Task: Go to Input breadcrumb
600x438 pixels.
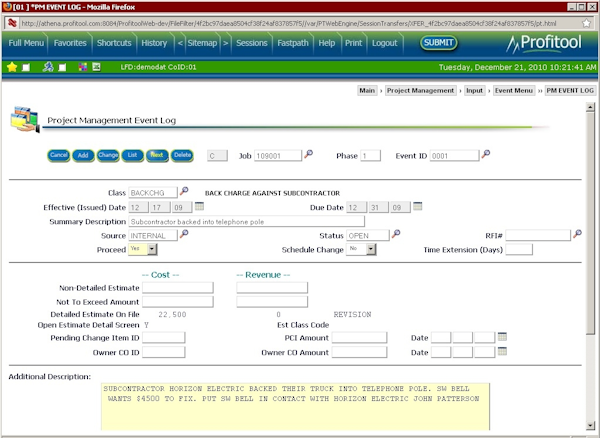Action: click(x=474, y=91)
